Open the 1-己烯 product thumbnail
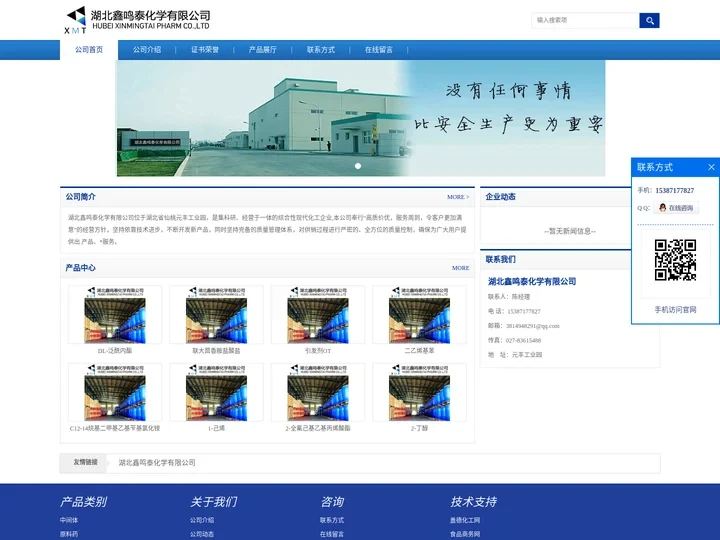The width and height of the screenshot is (720, 540). pos(216,393)
